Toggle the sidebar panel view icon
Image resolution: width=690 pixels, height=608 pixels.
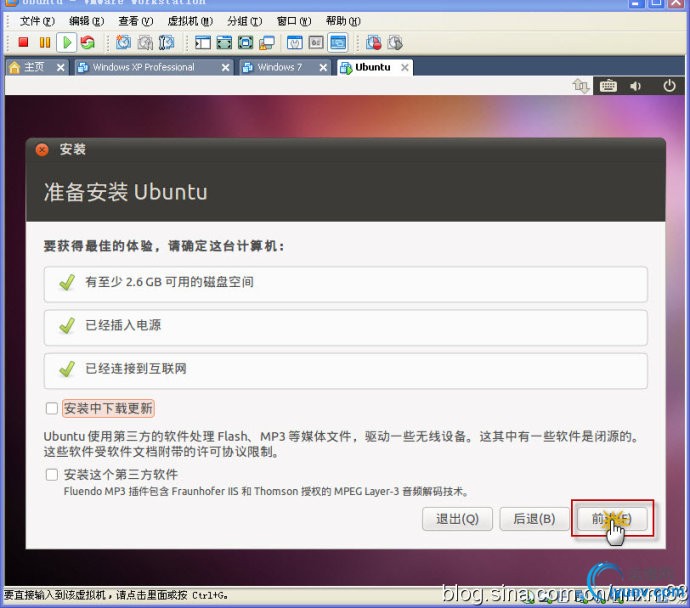click(203, 42)
